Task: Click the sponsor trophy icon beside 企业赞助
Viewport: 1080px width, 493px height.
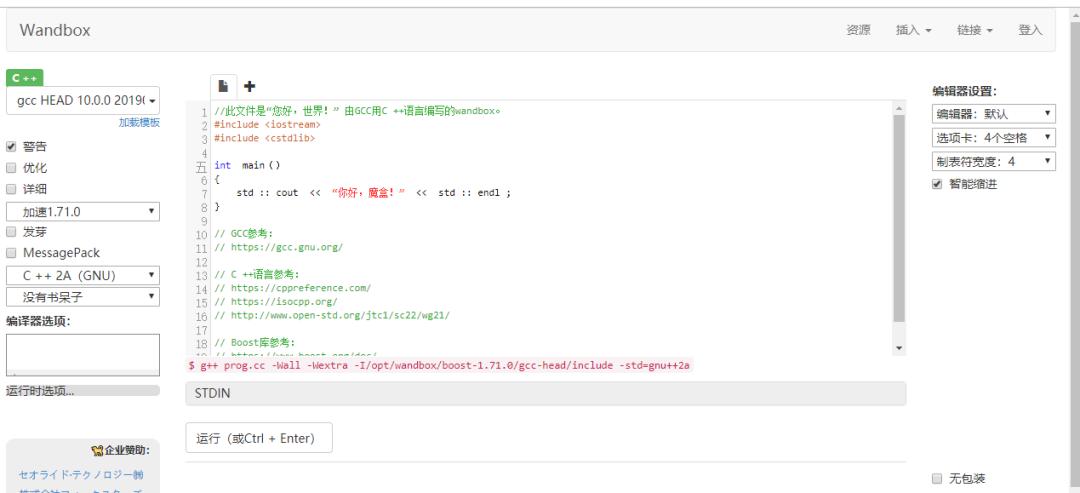Action: pos(96,451)
